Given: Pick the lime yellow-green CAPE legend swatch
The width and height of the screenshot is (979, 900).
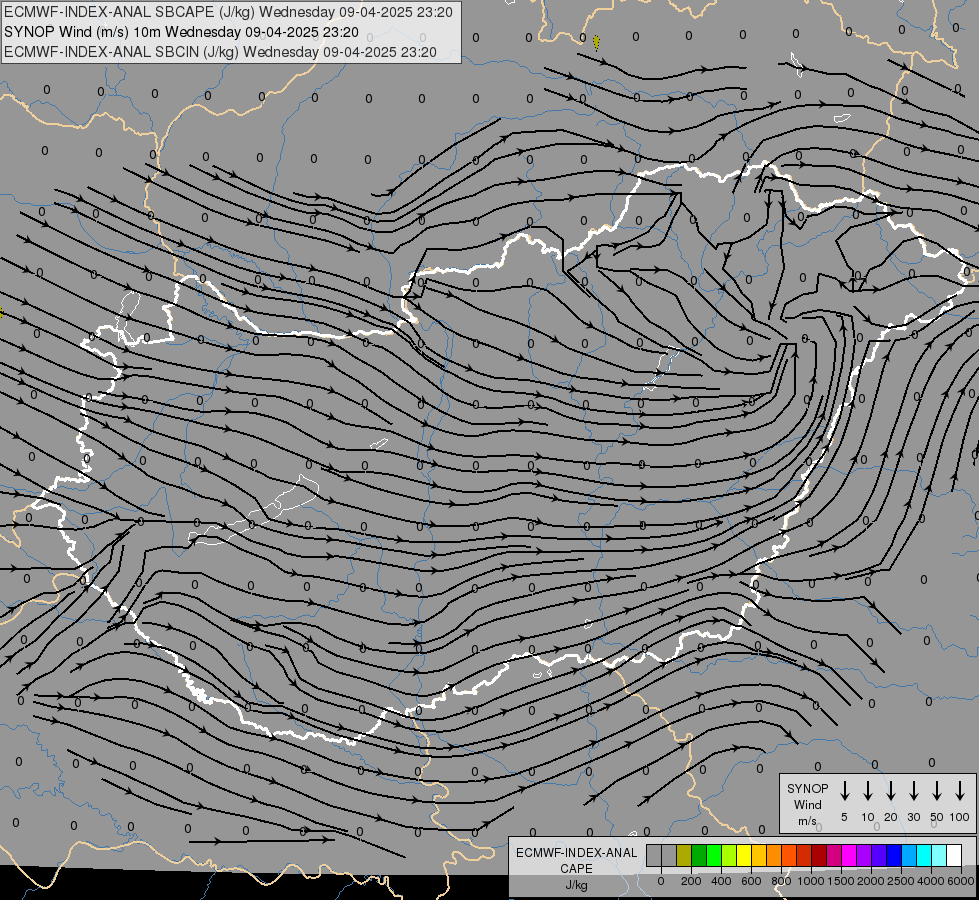Looking at the screenshot, I should (x=729, y=855).
